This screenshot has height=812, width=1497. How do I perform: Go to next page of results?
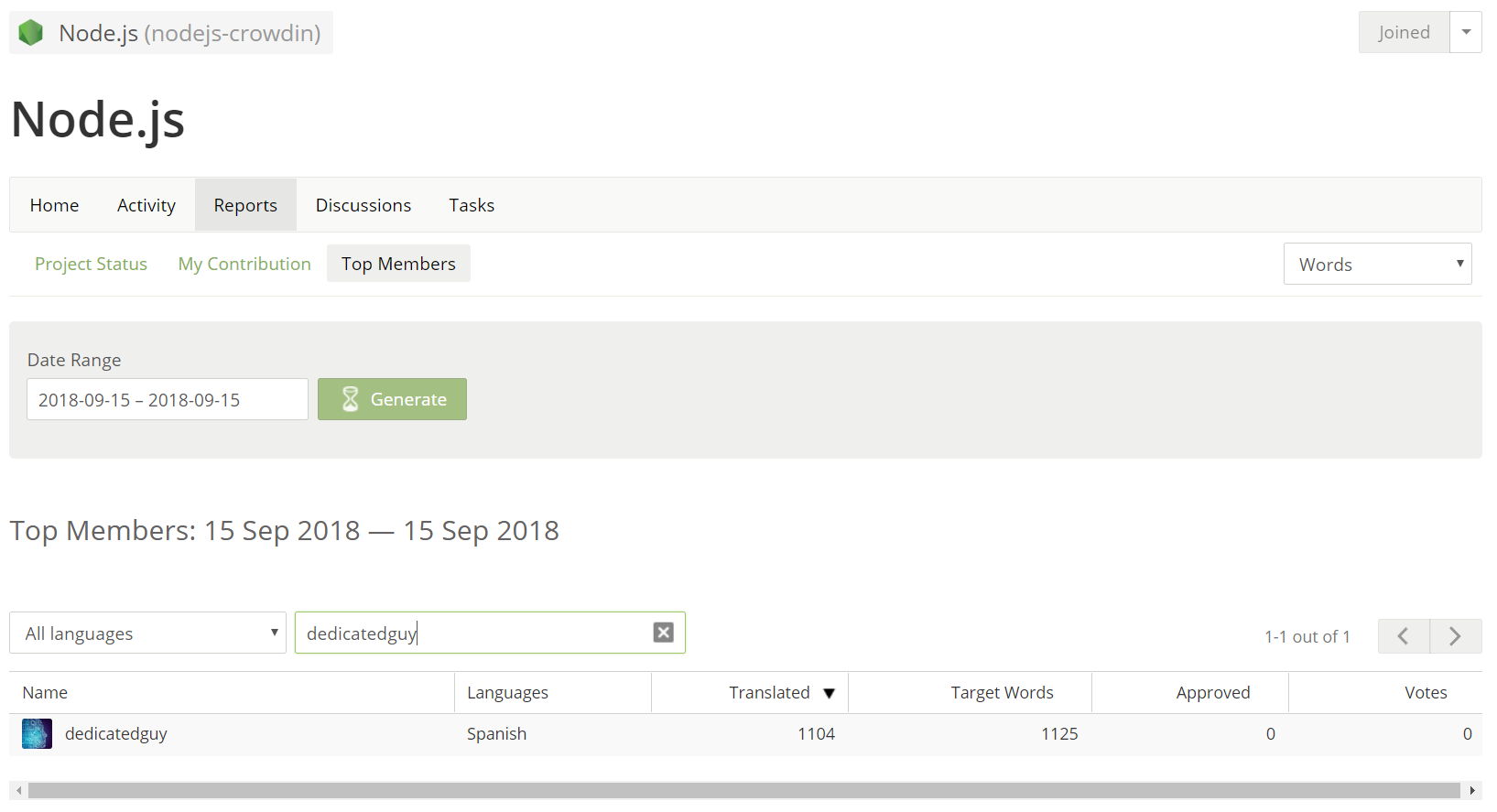click(1456, 636)
